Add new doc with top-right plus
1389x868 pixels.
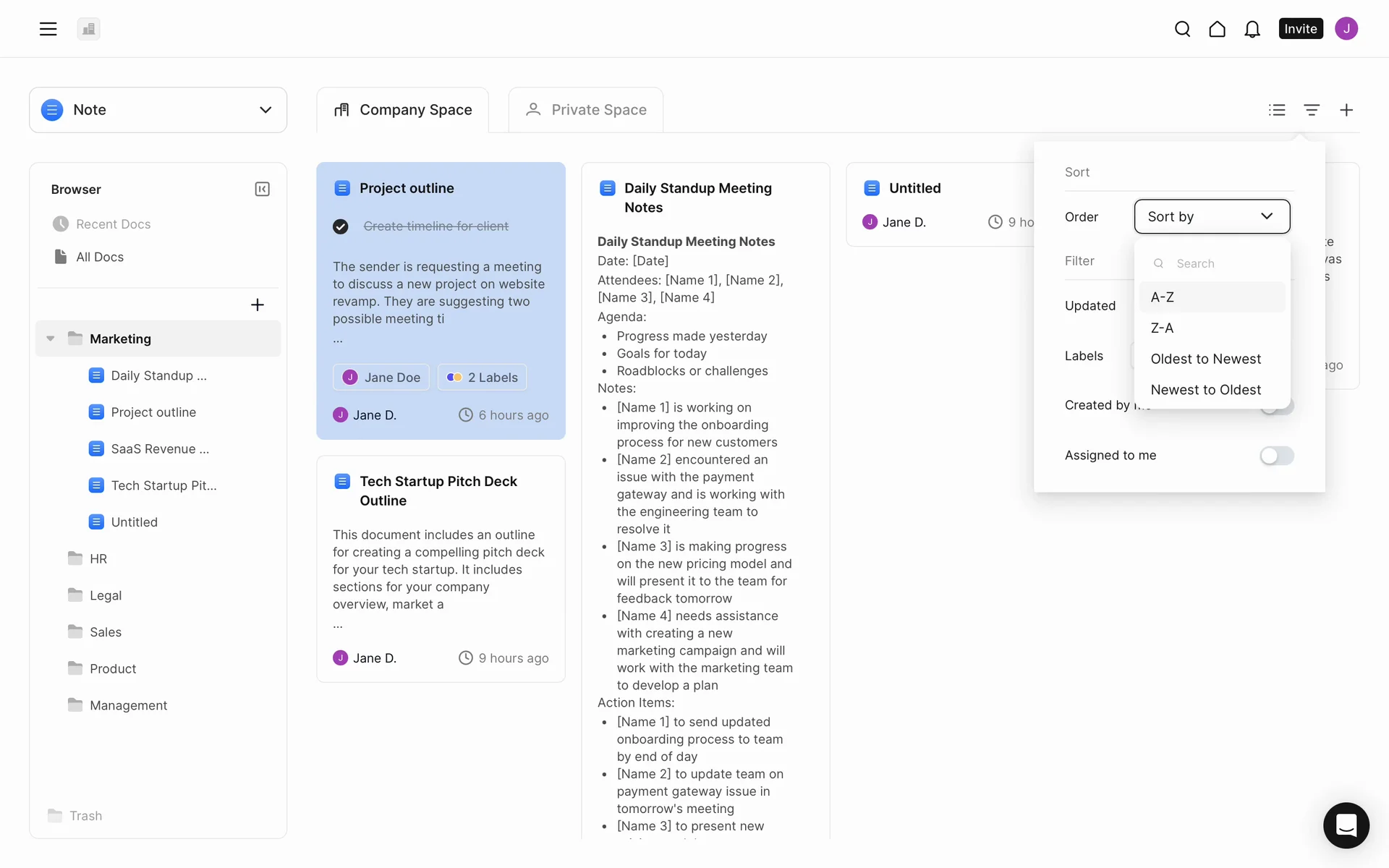[1346, 110]
